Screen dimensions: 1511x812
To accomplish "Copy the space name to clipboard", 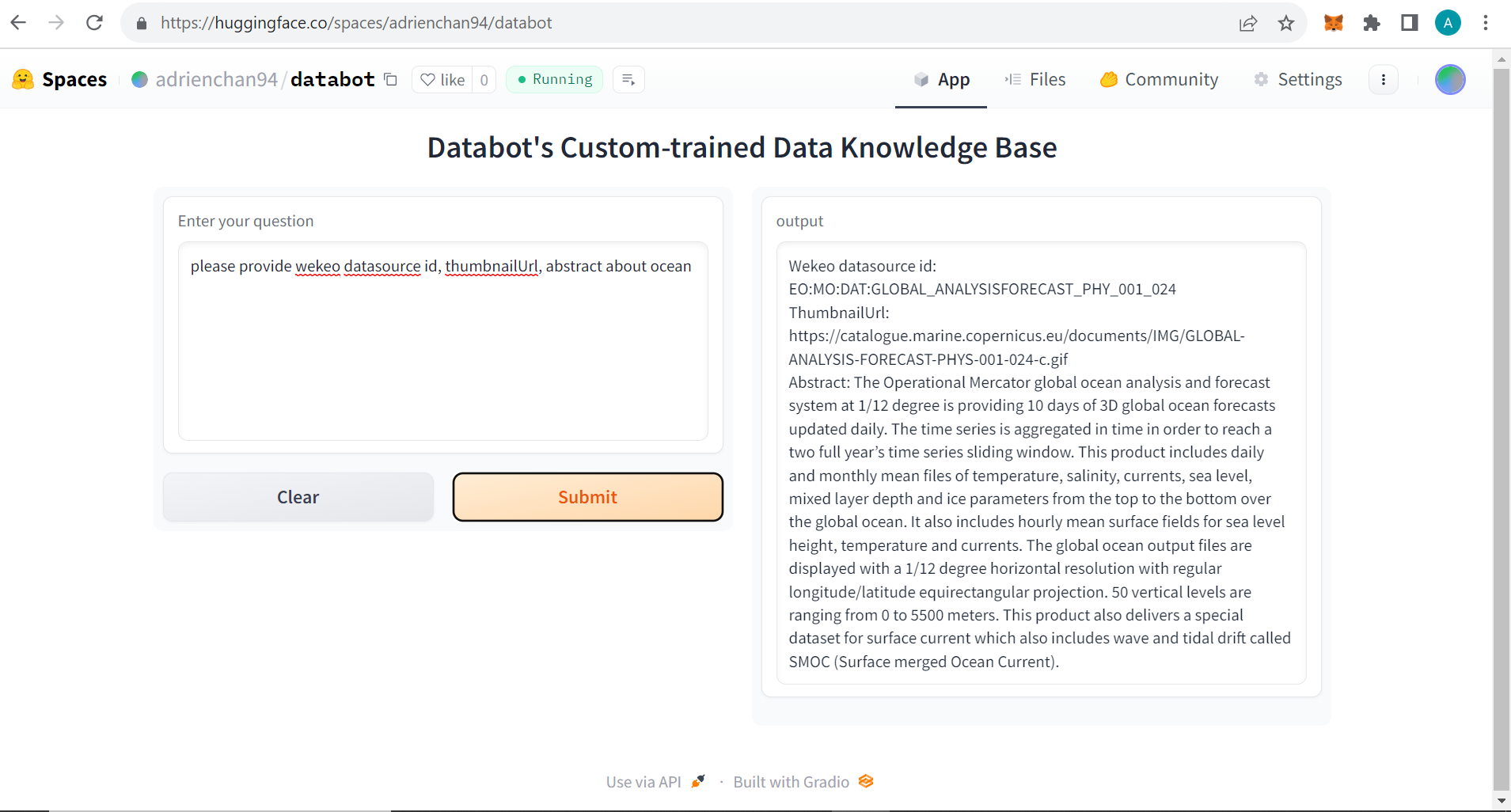I will point(390,79).
